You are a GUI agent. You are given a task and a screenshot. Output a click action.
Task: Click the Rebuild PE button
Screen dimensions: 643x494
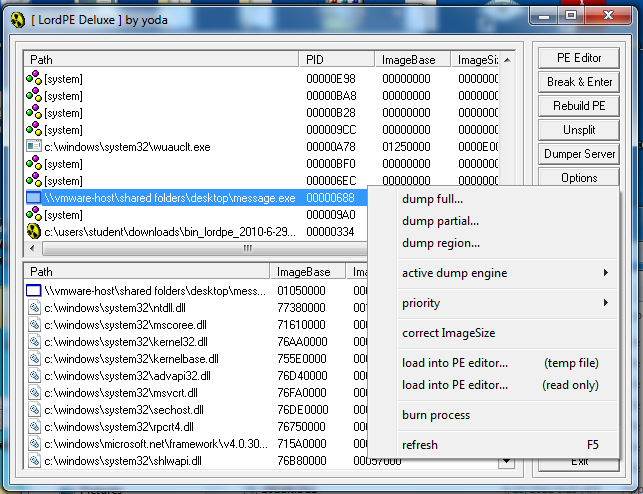point(579,106)
